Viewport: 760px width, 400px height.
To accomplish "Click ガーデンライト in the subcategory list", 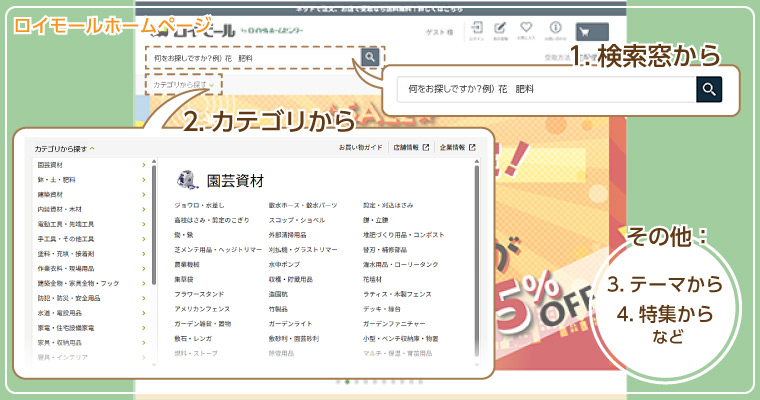I will coord(290,324).
